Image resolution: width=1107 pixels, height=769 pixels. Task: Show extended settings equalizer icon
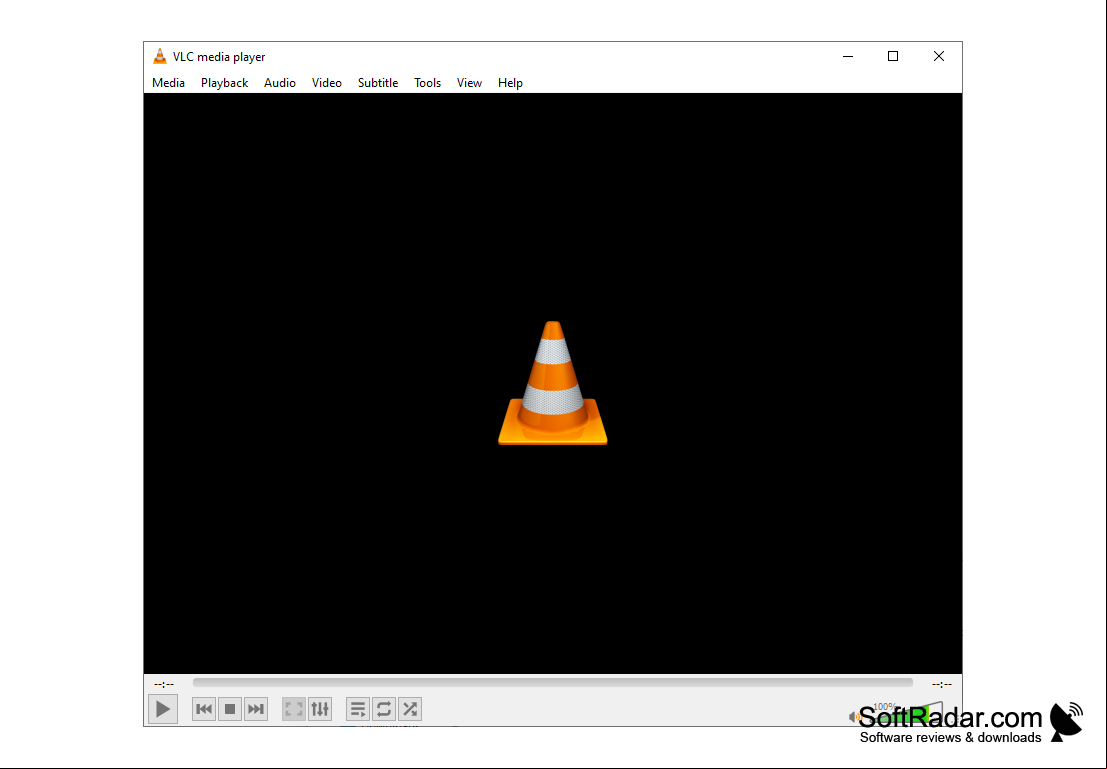(320, 709)
